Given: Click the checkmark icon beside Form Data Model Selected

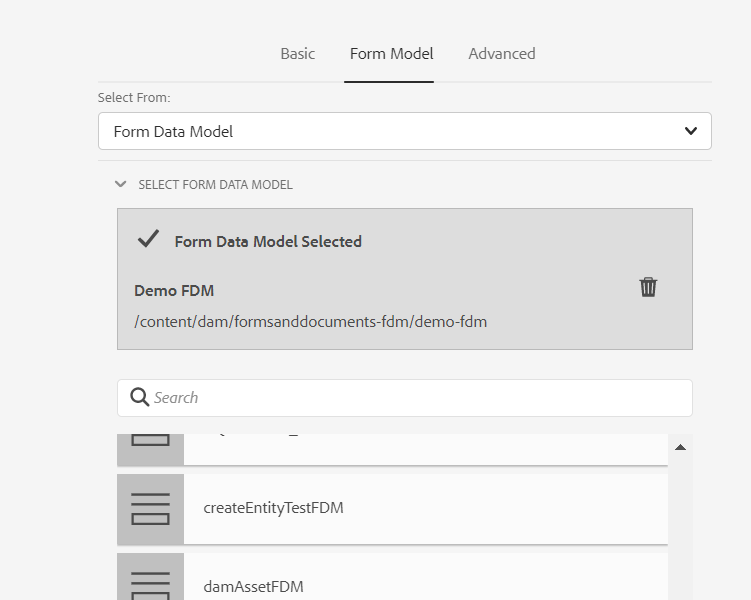Looking at the screenshot, I should (x=148, y=239).
